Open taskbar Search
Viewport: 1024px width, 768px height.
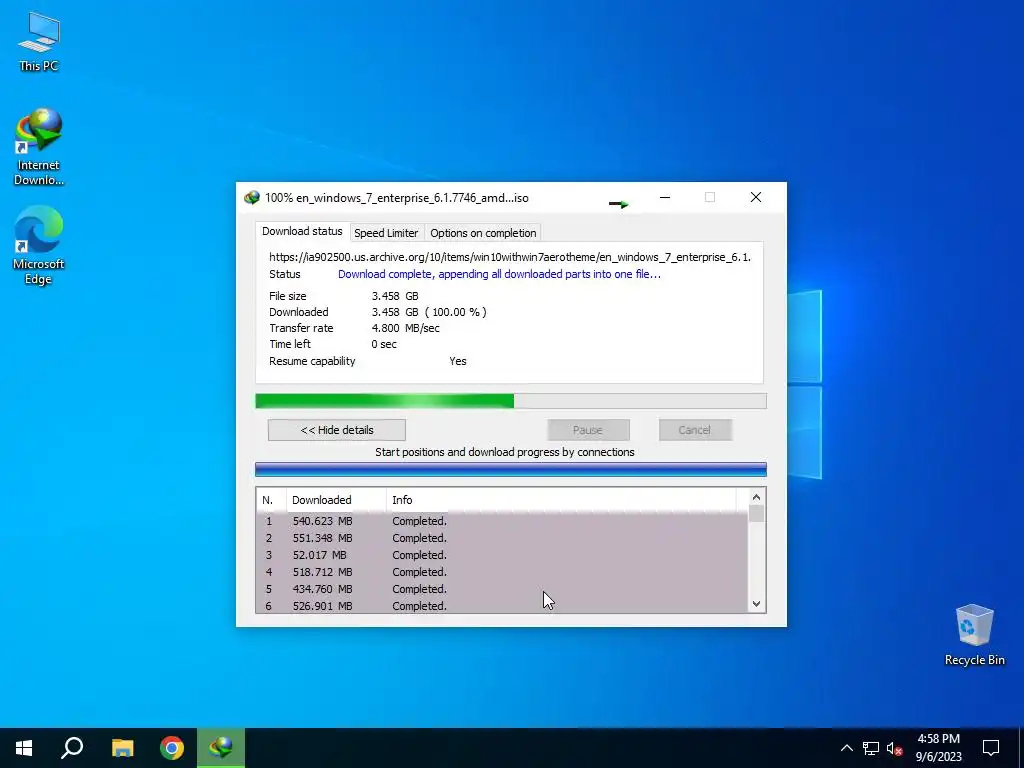tap(72, 748)
